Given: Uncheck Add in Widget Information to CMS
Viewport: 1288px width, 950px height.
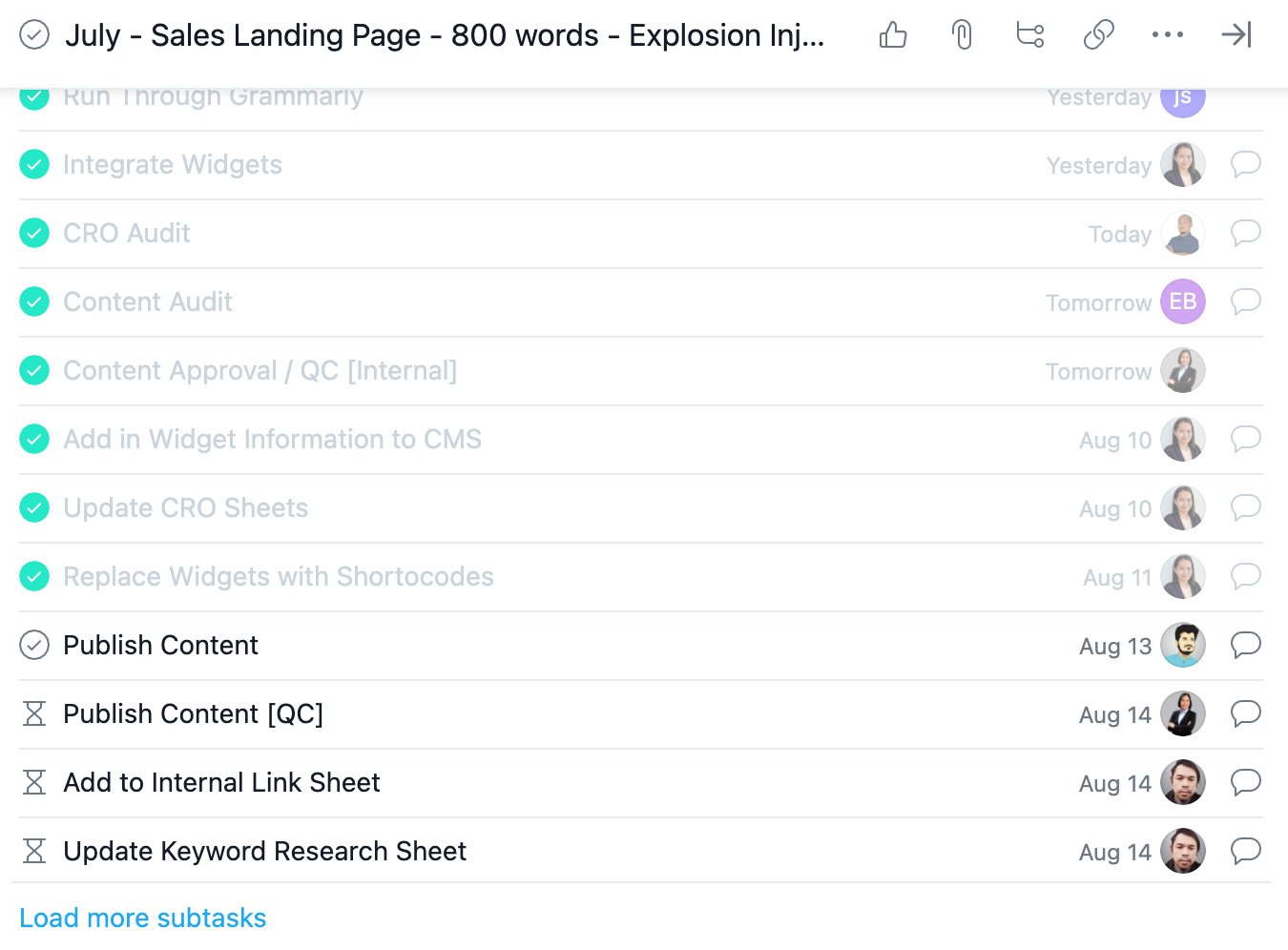Looking at the screenshot, I should pos(34,440).
